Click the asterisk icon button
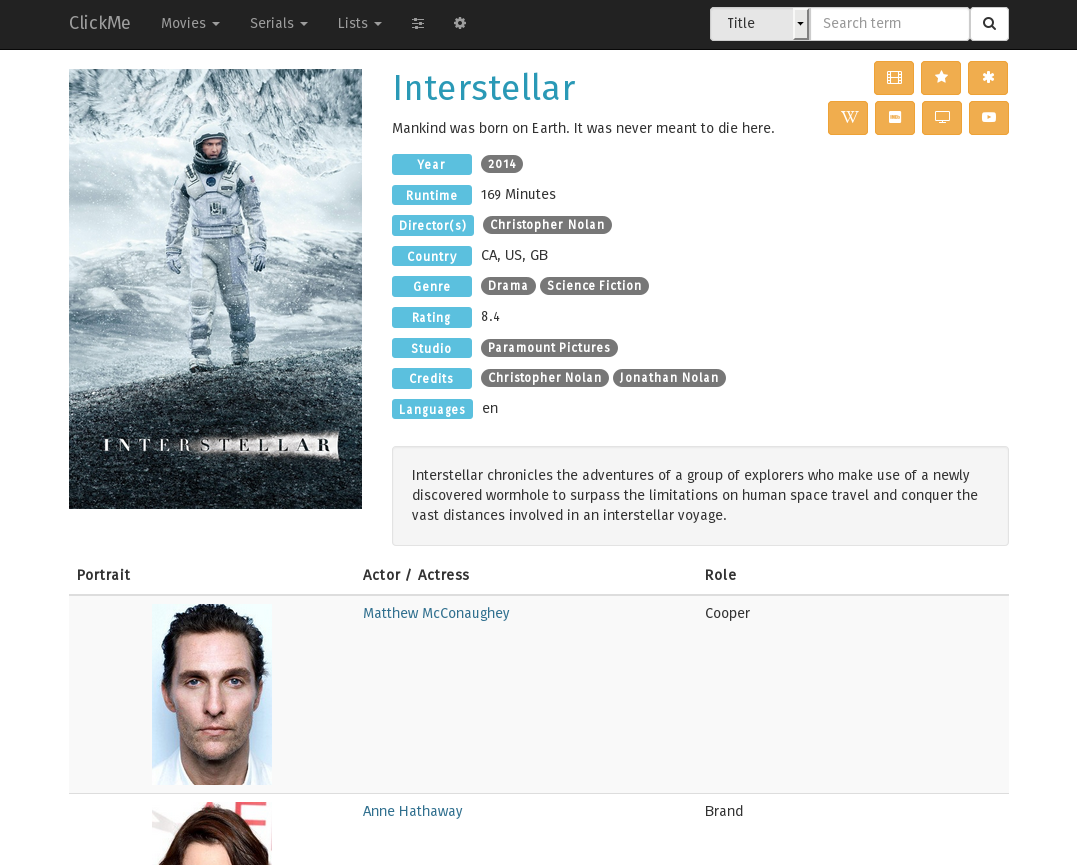 click(x=988, y=78)
